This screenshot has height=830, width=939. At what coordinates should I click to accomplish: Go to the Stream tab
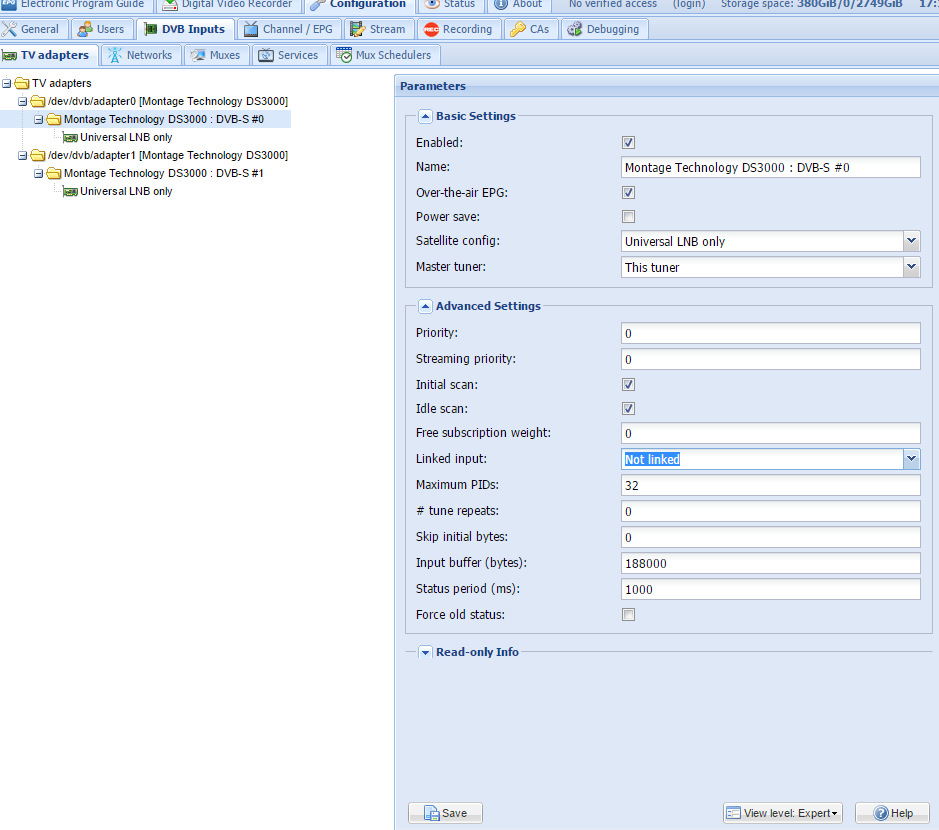pyautogui.click(x=378, y=29)
